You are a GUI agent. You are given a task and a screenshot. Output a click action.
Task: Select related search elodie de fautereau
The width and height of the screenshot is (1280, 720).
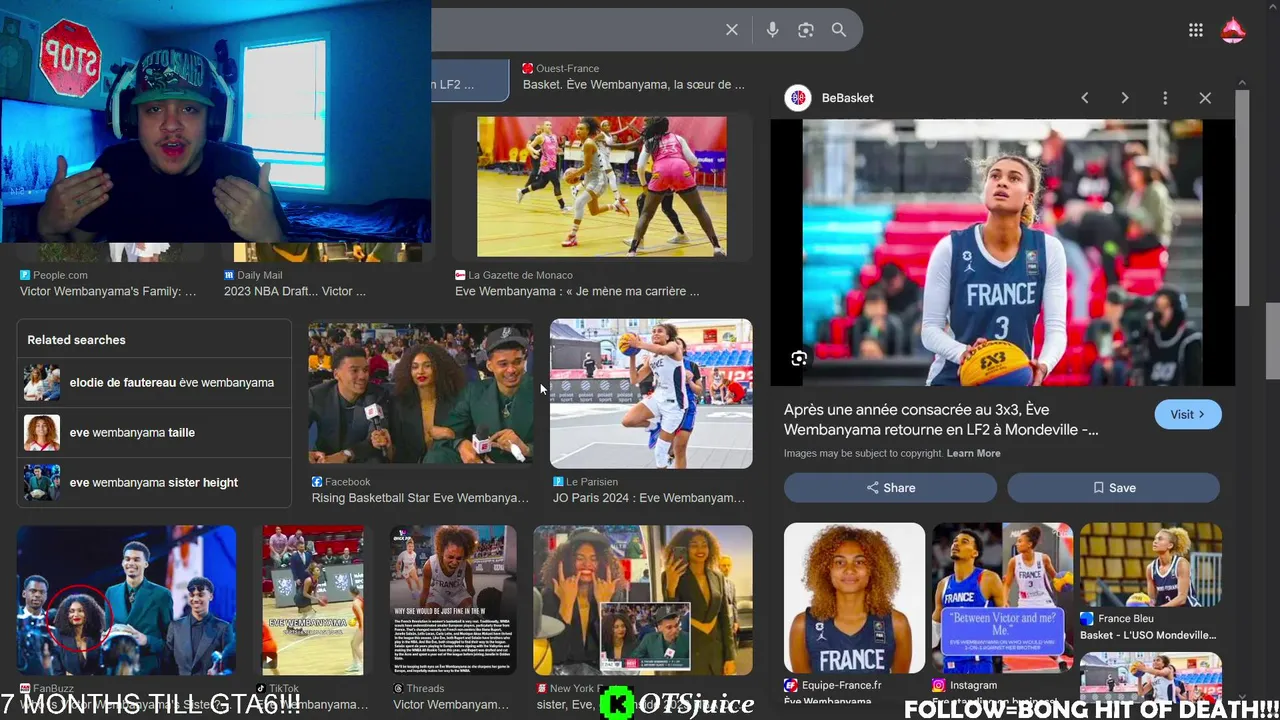[x=154, y=382]
